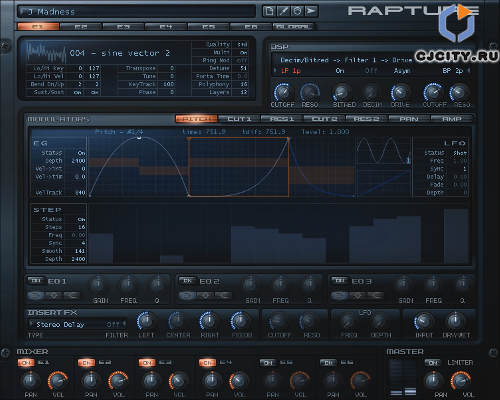This screenshot has height=400, width=500.
Task: Toggle the Master LIMITER ON button
Action: [432, 363]
